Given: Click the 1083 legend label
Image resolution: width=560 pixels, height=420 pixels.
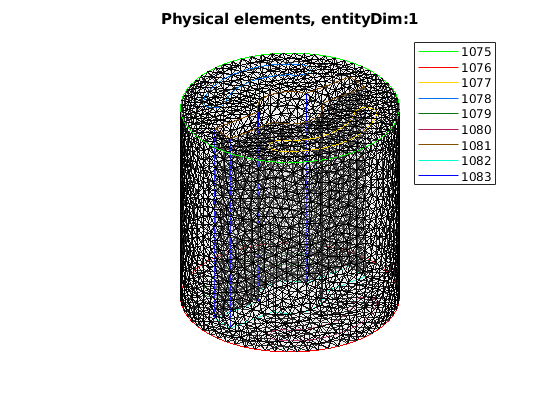Looking at the screenshot, I should coord(476,176).
